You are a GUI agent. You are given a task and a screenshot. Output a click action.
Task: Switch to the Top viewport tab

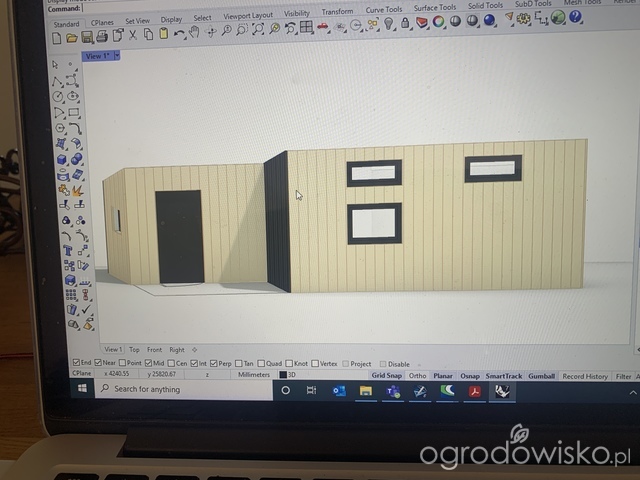pos(134,350)
